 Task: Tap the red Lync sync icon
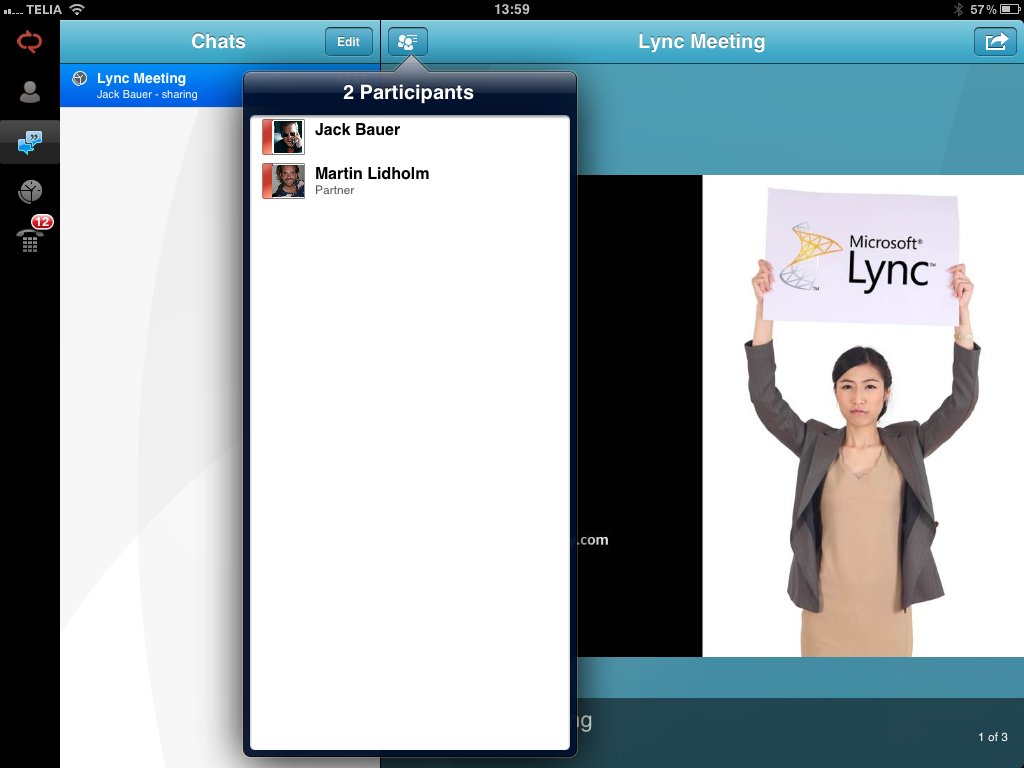(29, 42)
